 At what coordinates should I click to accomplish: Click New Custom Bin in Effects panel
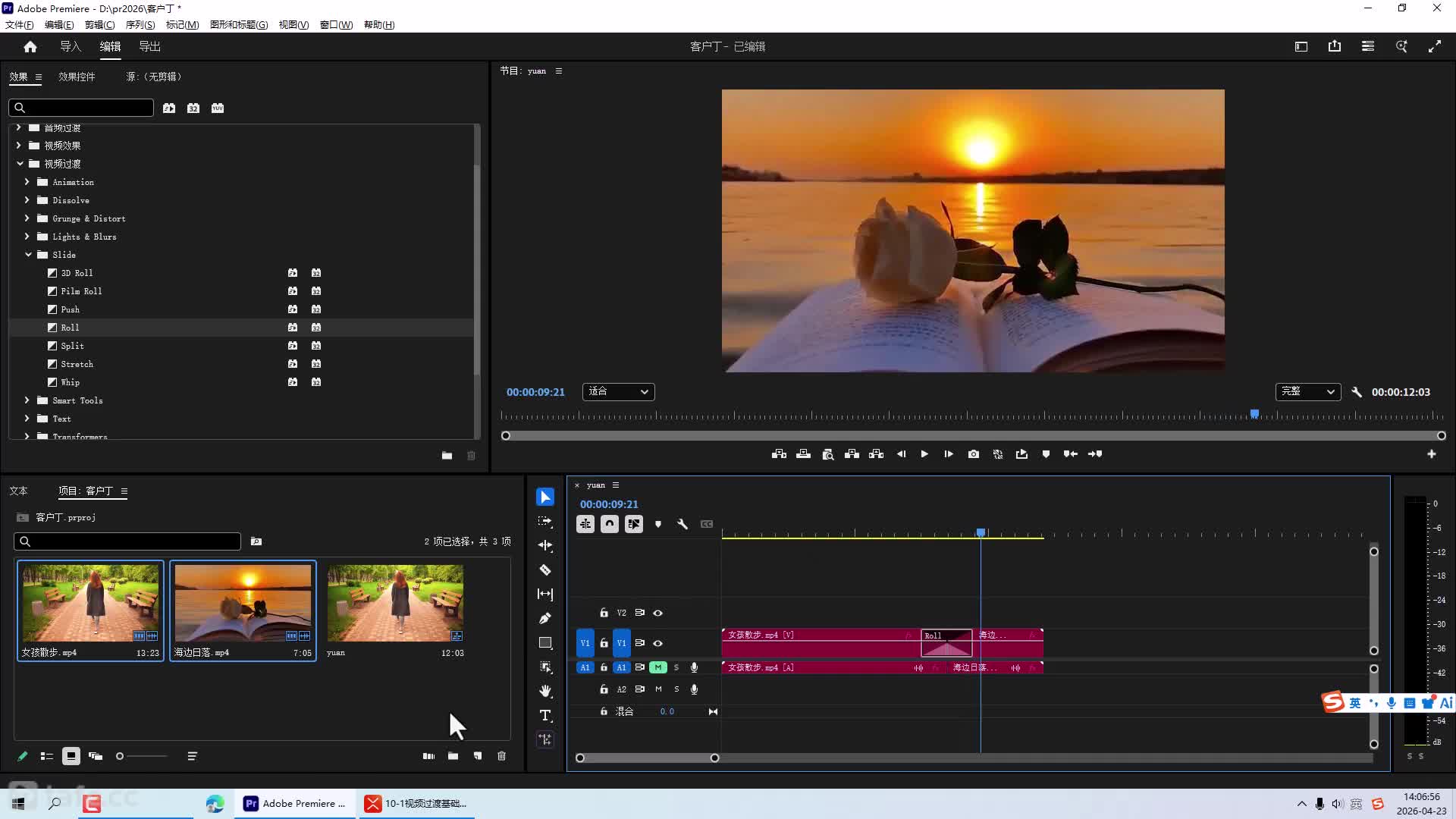[x=447, y=456]
